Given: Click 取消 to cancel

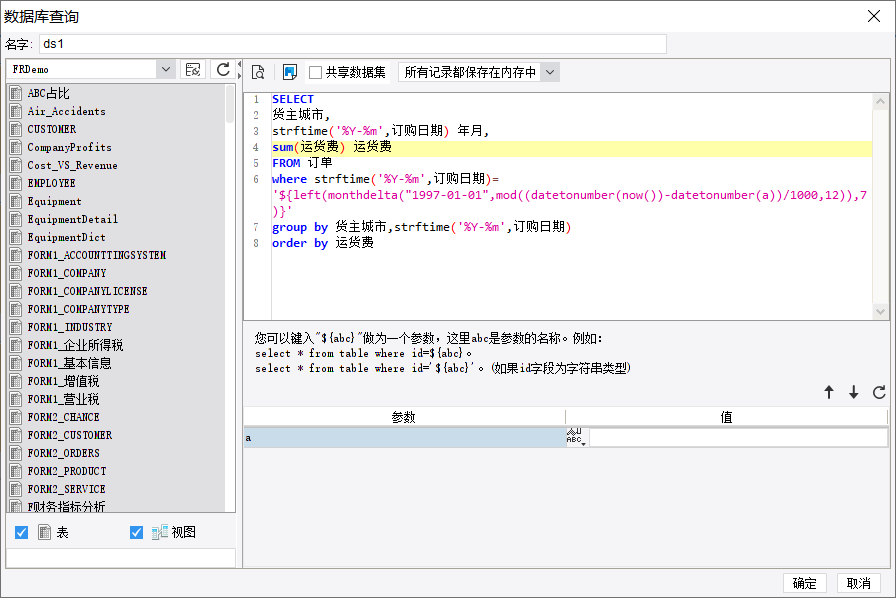Looking at the screenshot, I should (x=858, y=583).
